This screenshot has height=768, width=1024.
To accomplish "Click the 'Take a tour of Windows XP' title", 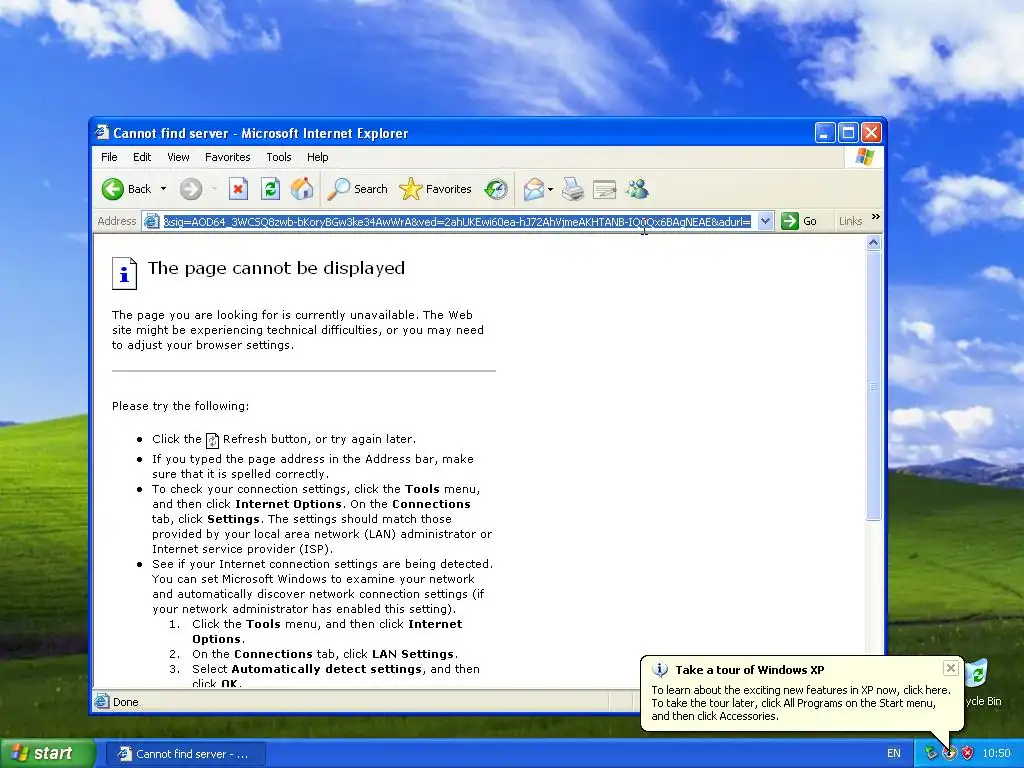I will (x=750, y=670).
